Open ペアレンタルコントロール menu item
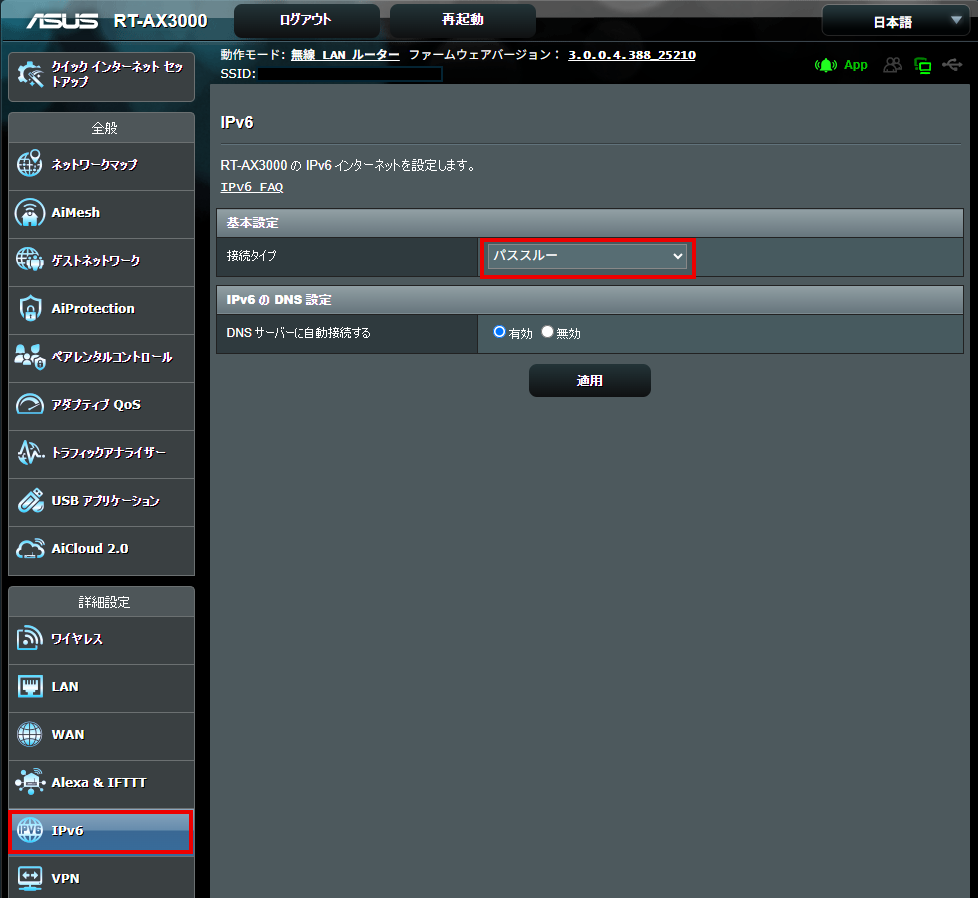The height and width of the screenshot is (899, 978). [101, 359]
